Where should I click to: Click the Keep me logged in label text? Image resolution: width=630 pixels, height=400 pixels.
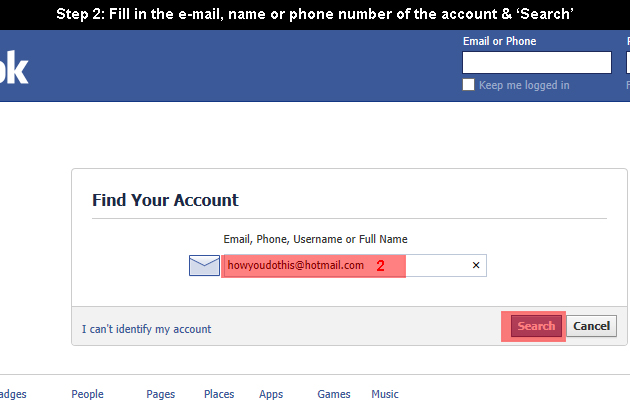click(524, 85)
